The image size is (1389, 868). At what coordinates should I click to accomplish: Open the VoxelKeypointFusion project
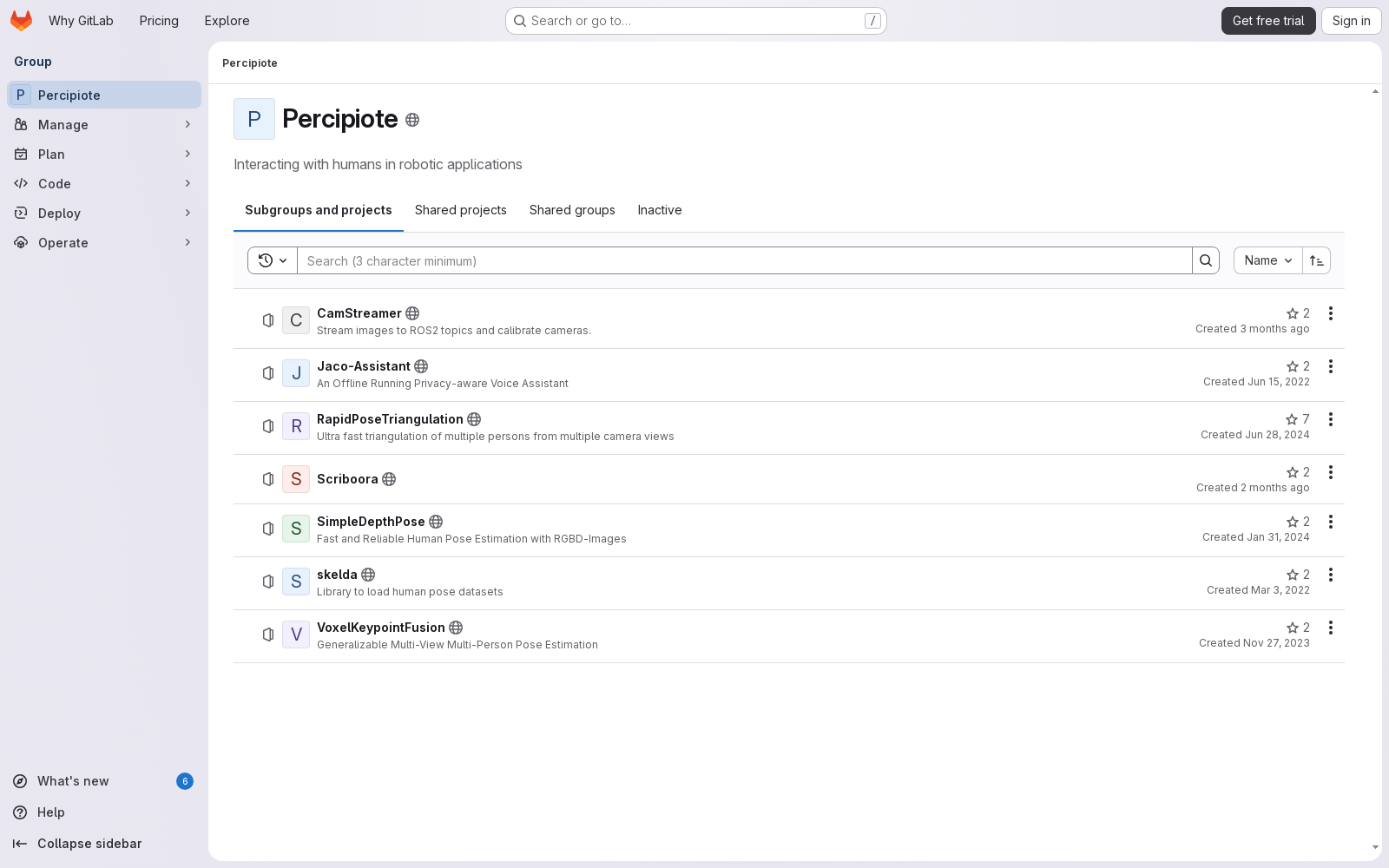[380, 628]
